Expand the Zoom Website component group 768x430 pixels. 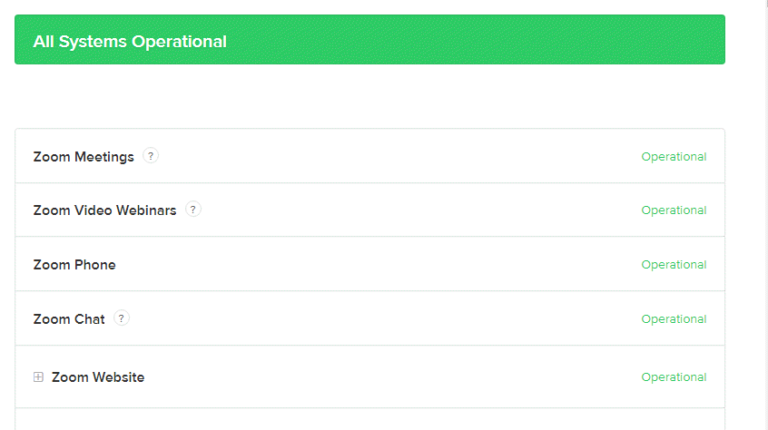point(39,377)
